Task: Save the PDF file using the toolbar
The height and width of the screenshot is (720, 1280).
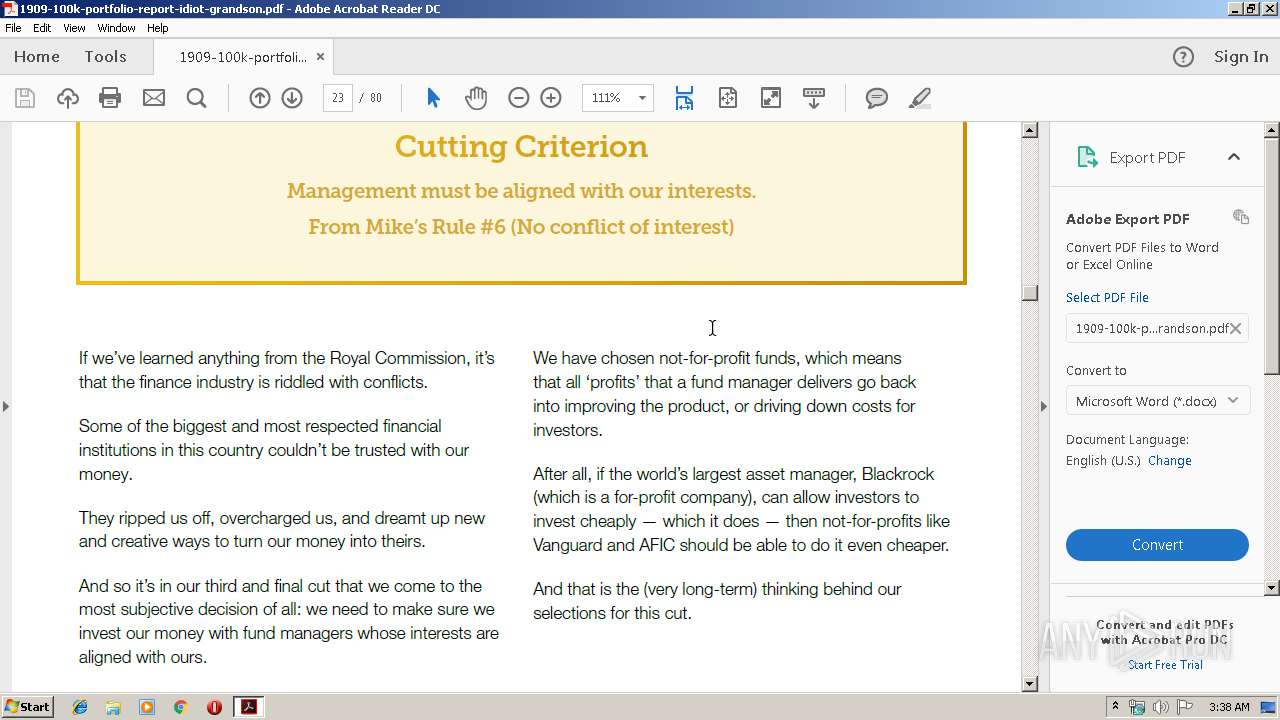Action: [25, 98]
